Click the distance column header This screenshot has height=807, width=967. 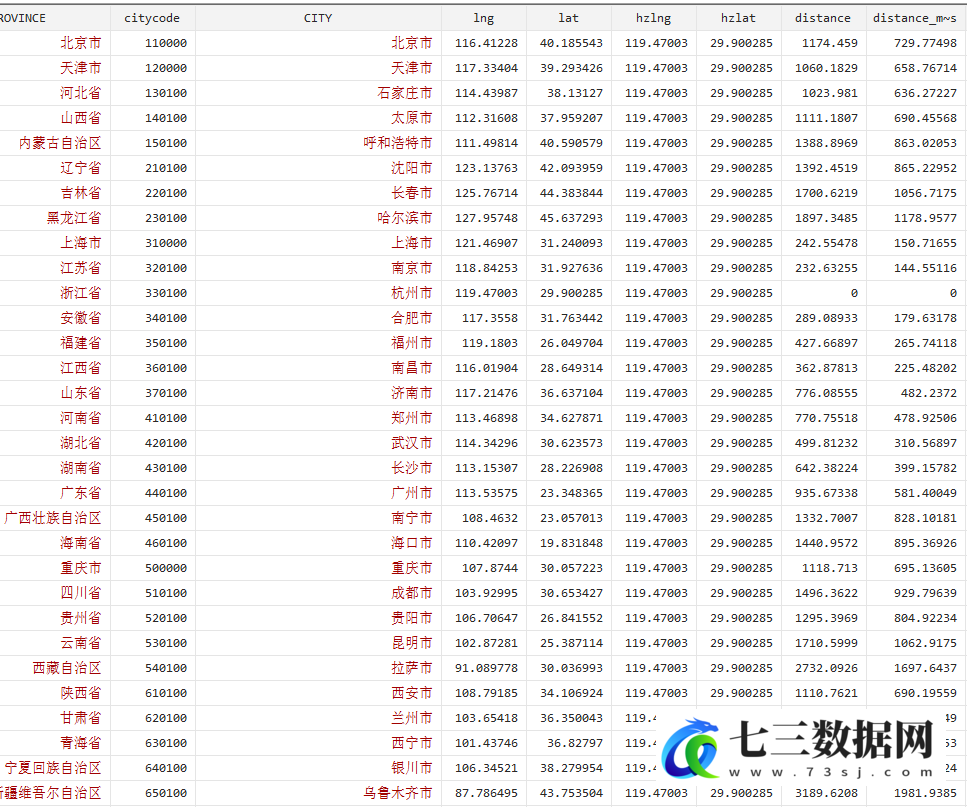tap(823, 18)
